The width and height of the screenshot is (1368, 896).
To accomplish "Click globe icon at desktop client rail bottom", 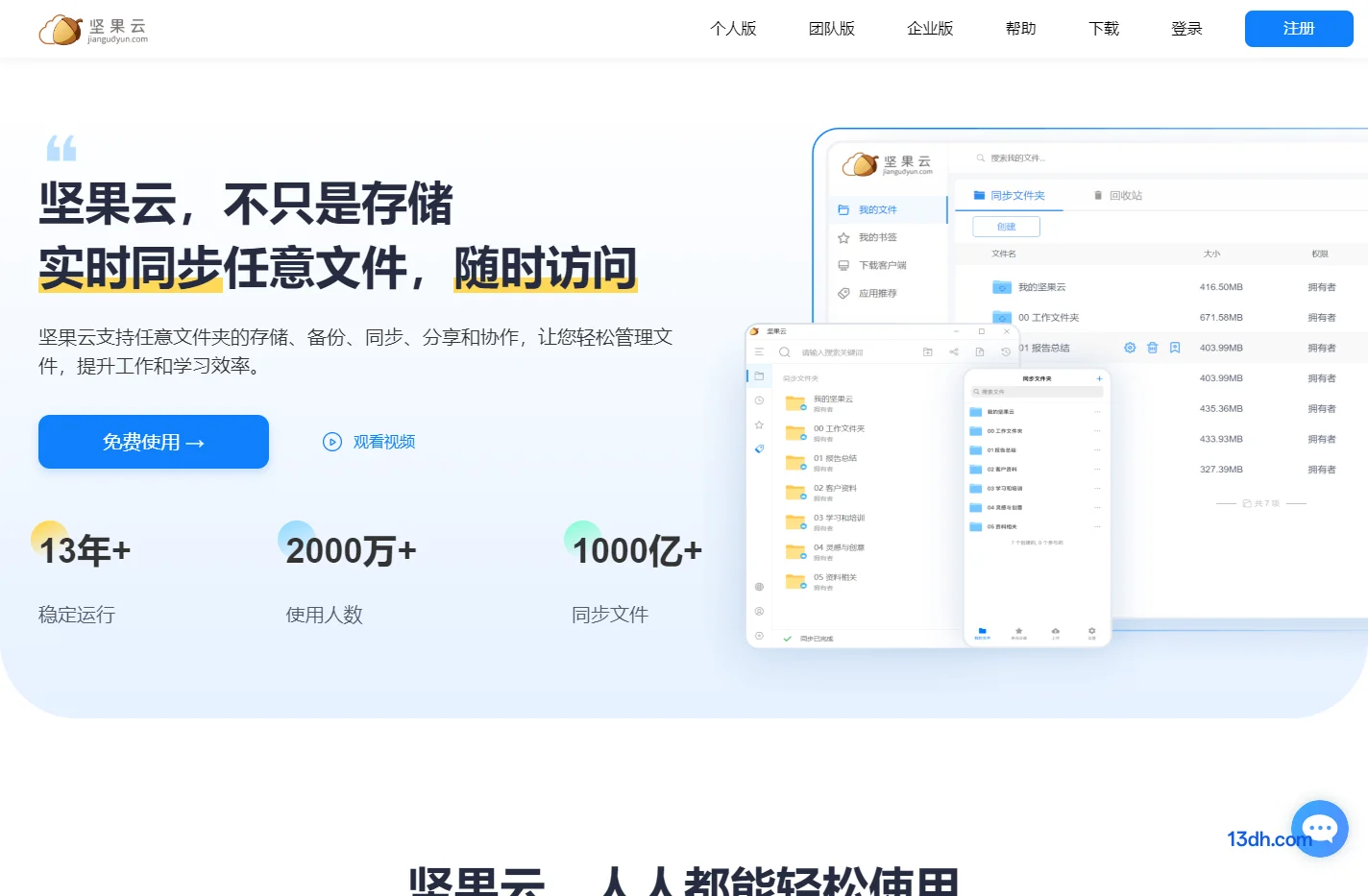I will [x=759, y=587].
